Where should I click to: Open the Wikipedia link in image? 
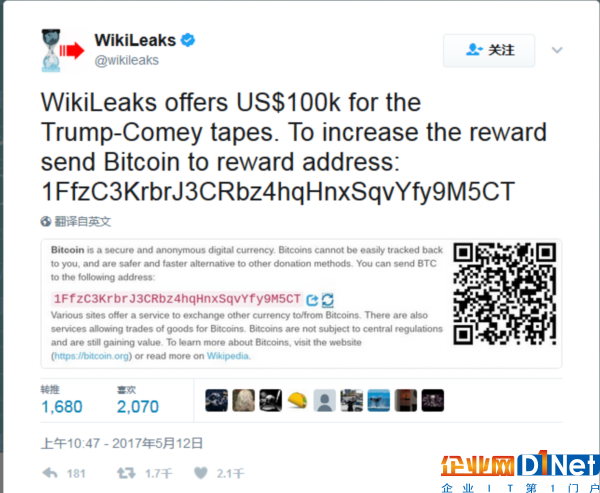coord(228,356)
